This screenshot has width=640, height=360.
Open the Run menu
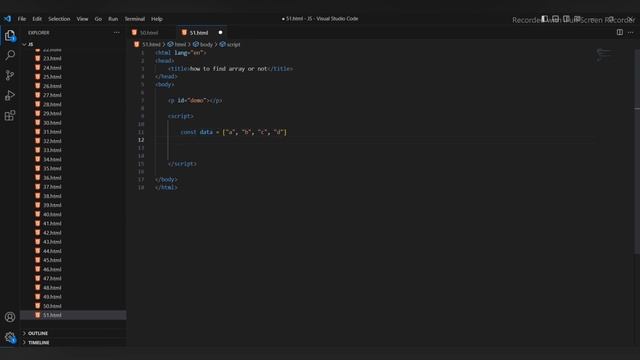(113, 19)
